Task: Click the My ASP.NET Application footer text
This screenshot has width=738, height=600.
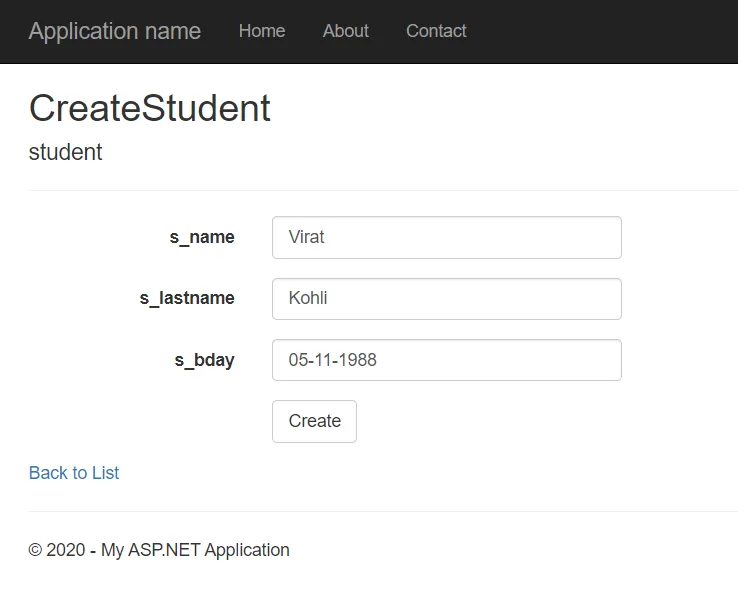Action: (195, 550)
